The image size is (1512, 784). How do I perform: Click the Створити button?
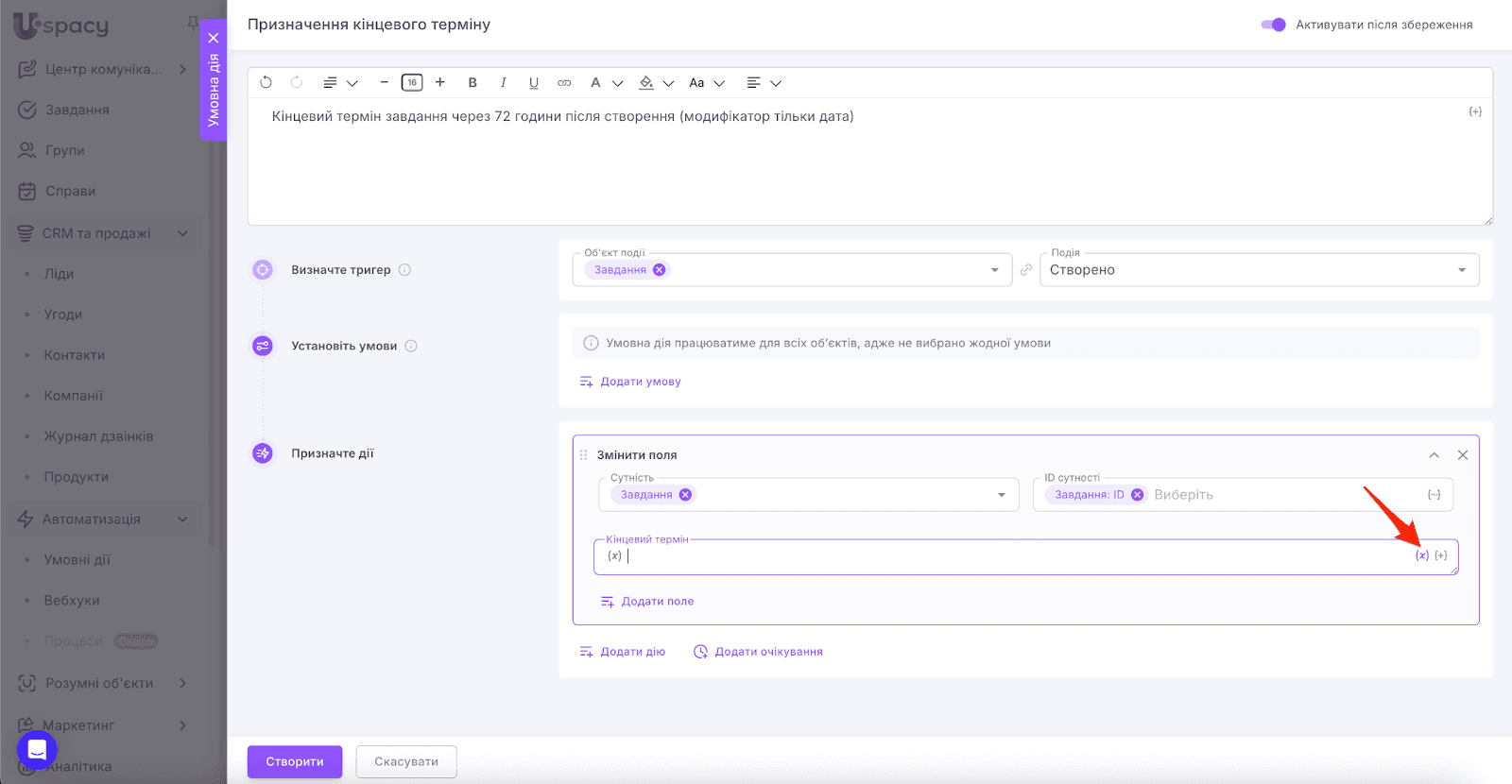(295, 761)
